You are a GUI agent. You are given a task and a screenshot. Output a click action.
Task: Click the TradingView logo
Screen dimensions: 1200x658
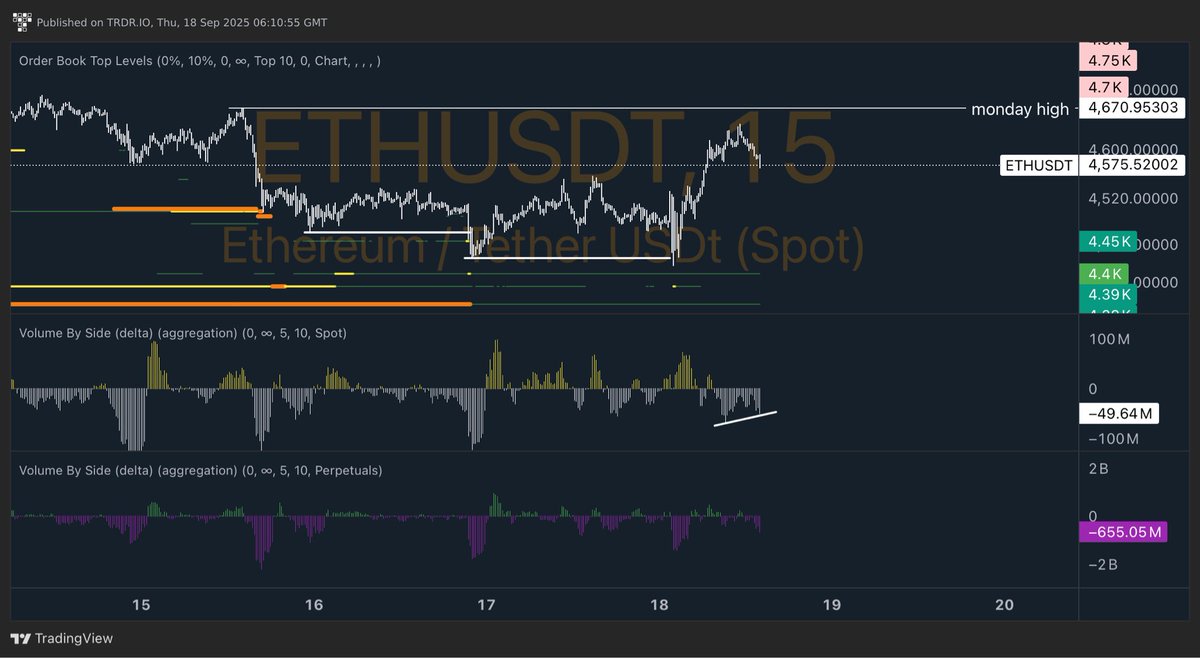(62, 638)
